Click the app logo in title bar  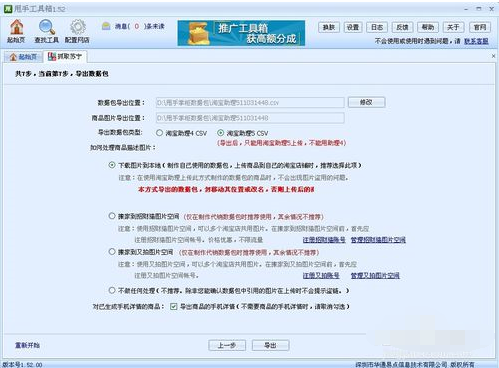[x=7, y=9]
